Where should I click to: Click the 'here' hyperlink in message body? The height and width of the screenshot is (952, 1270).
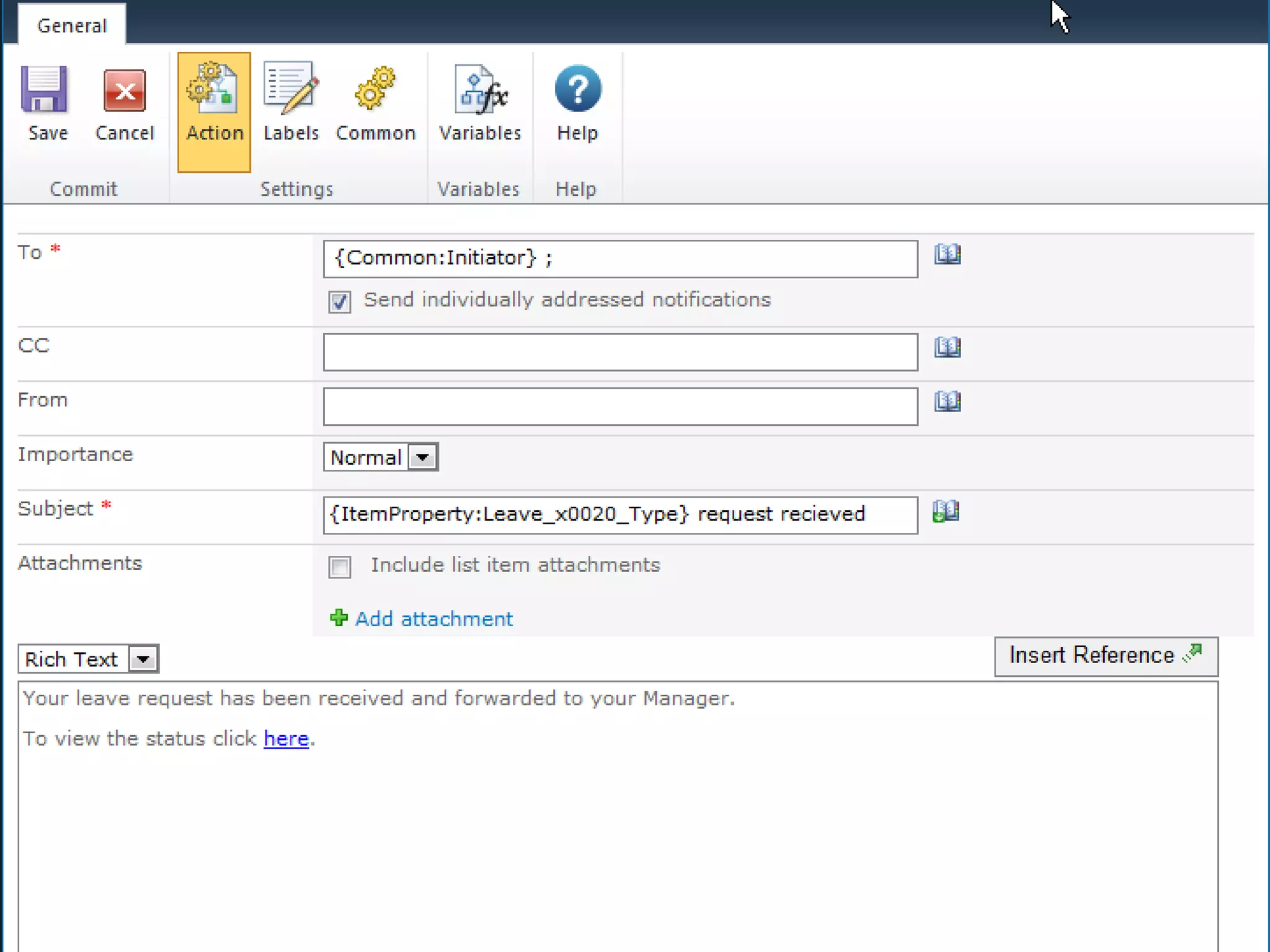[x=286, y=739]
